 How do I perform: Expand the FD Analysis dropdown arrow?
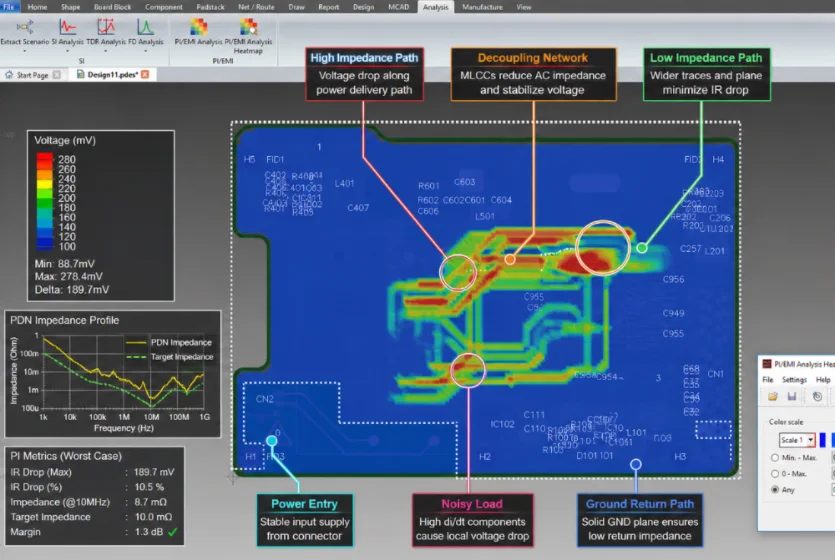[x=145, y=51]
